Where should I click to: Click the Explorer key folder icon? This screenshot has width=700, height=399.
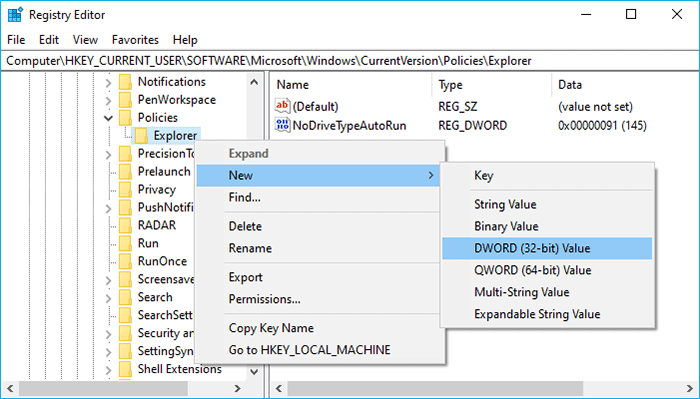point(141,136)
